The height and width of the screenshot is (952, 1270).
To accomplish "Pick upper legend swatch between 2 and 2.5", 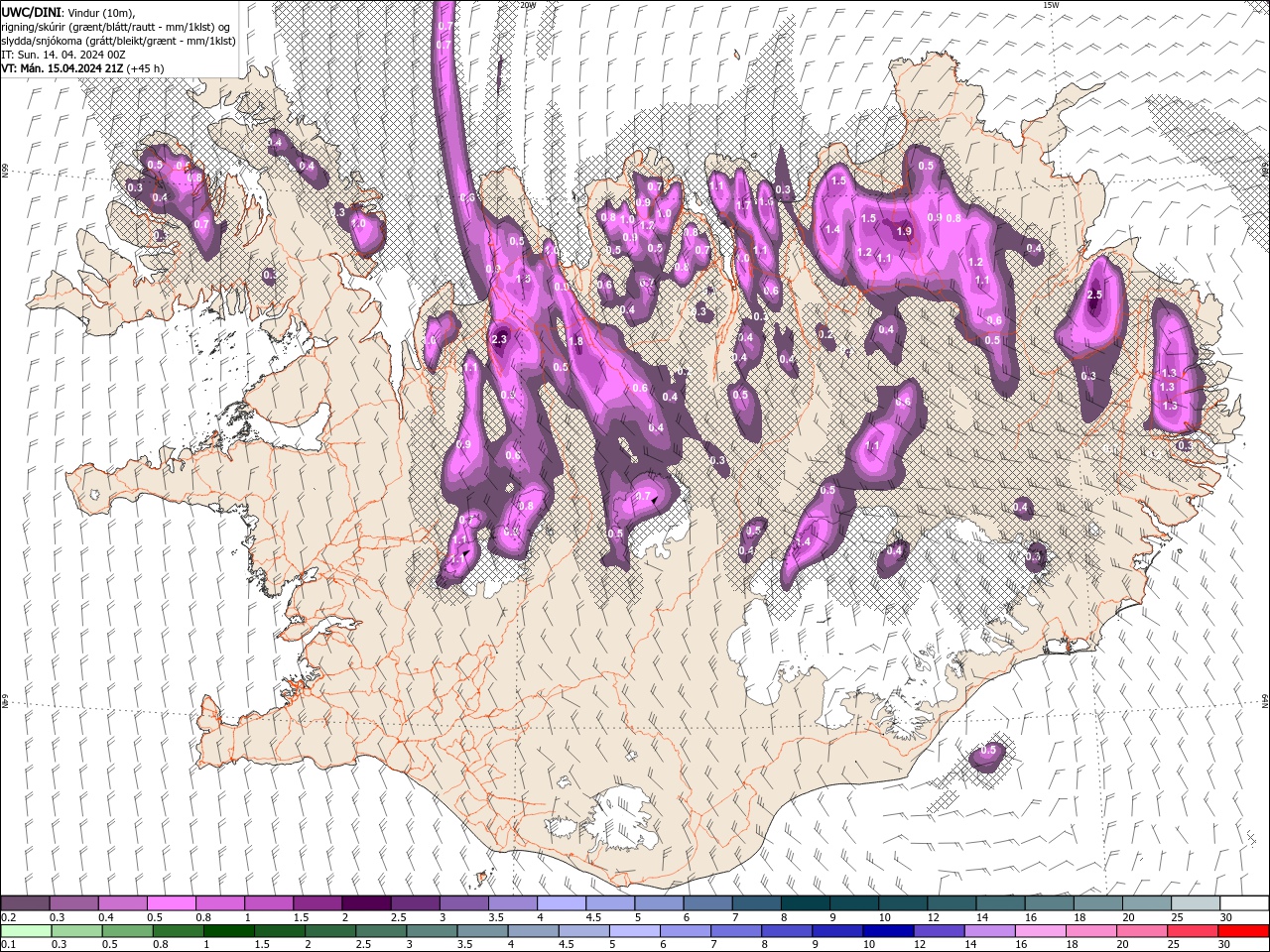I will tap(366, 903).
